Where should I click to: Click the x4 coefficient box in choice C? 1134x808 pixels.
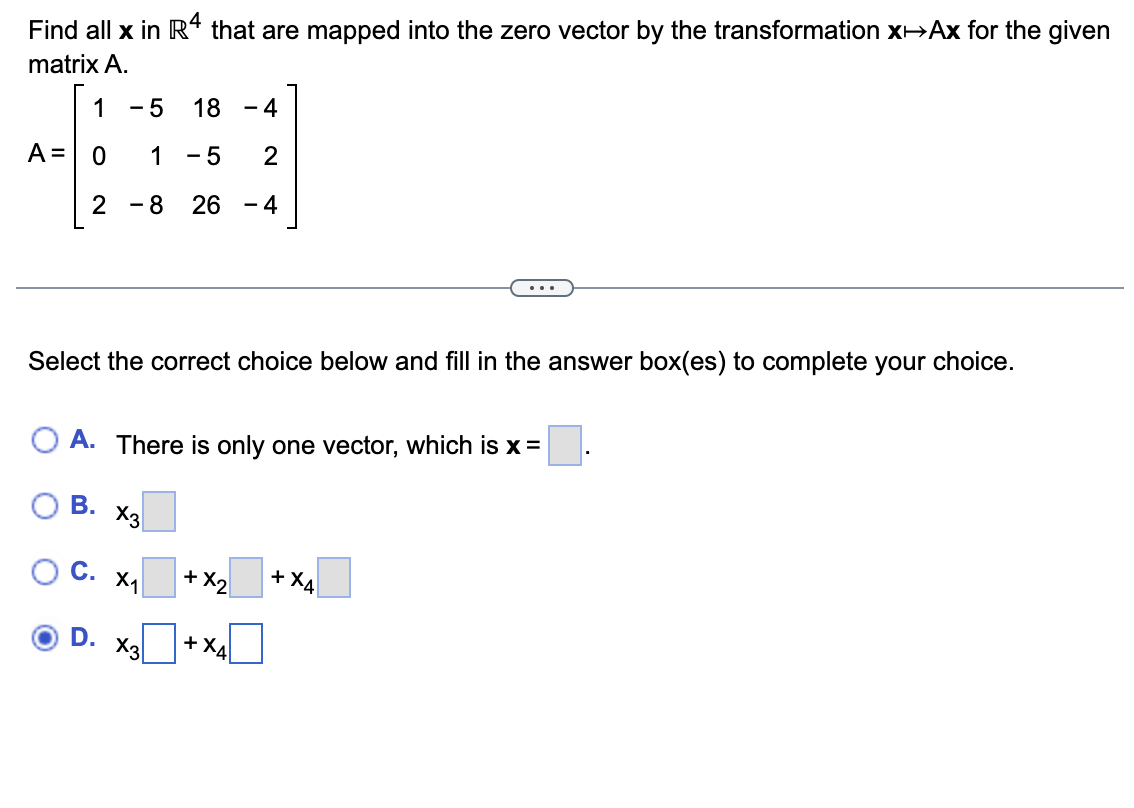(334, 577)
